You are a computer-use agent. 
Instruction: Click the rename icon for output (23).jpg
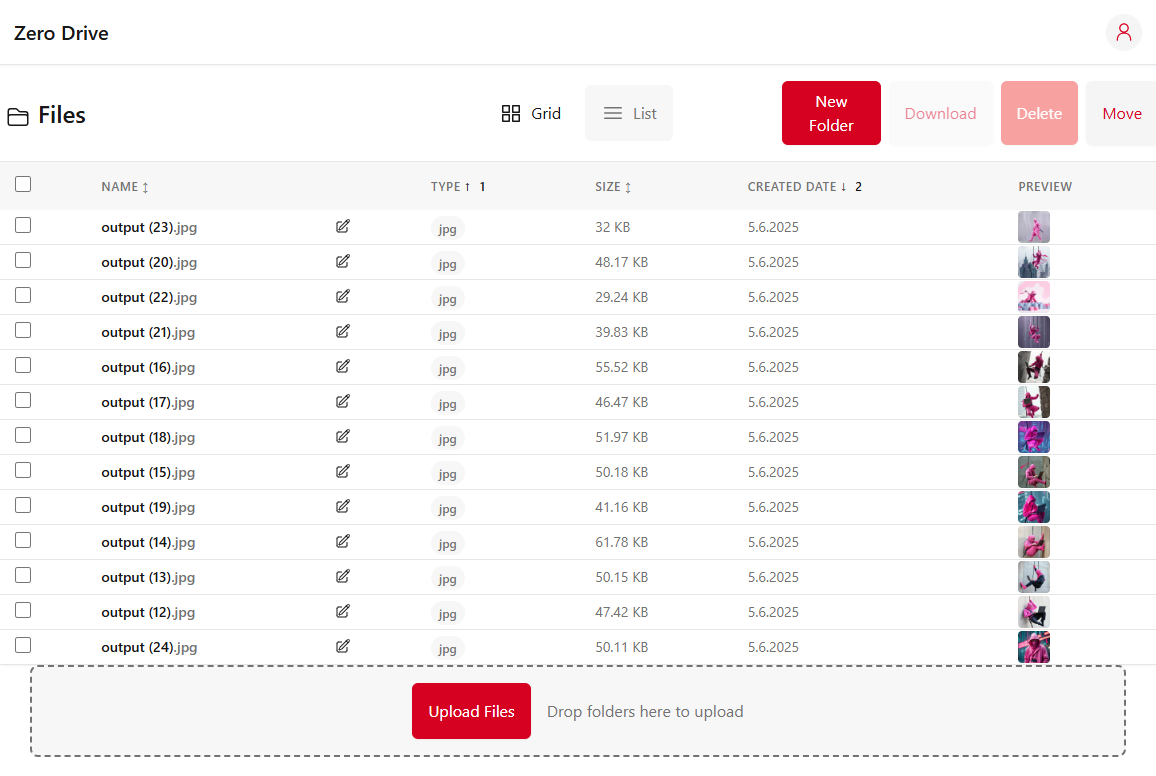[x=343, y=226]
